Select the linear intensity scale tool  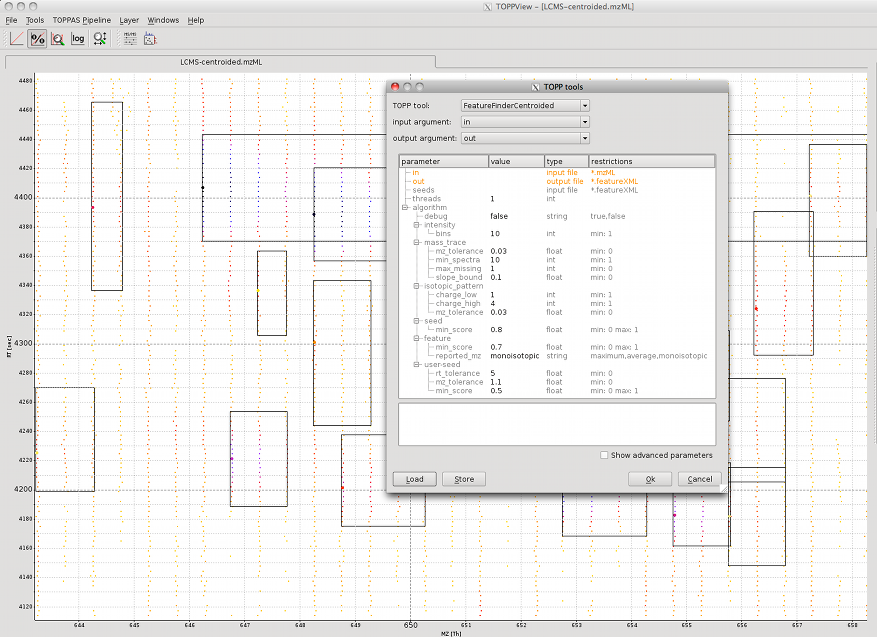(19, 38)
